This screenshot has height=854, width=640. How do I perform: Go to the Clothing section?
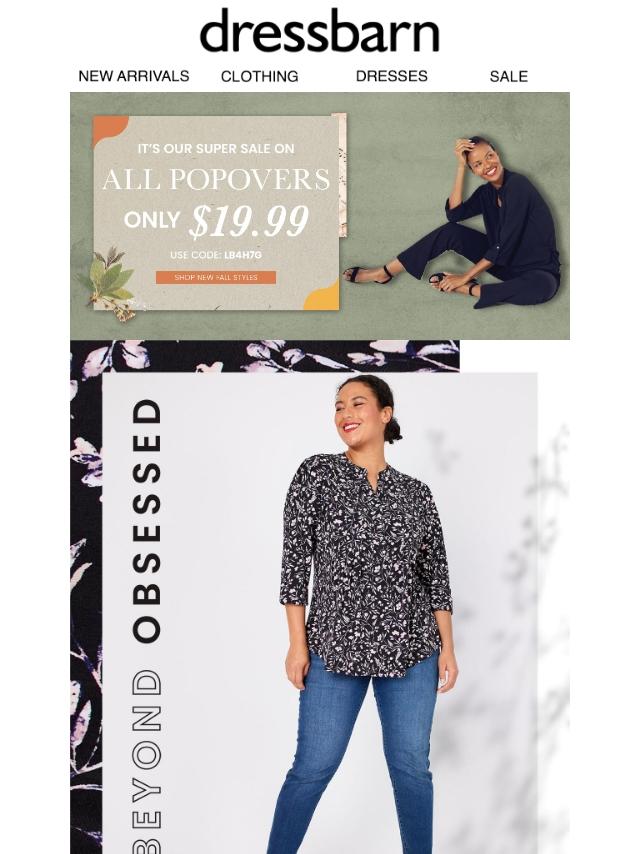(260, 76)
